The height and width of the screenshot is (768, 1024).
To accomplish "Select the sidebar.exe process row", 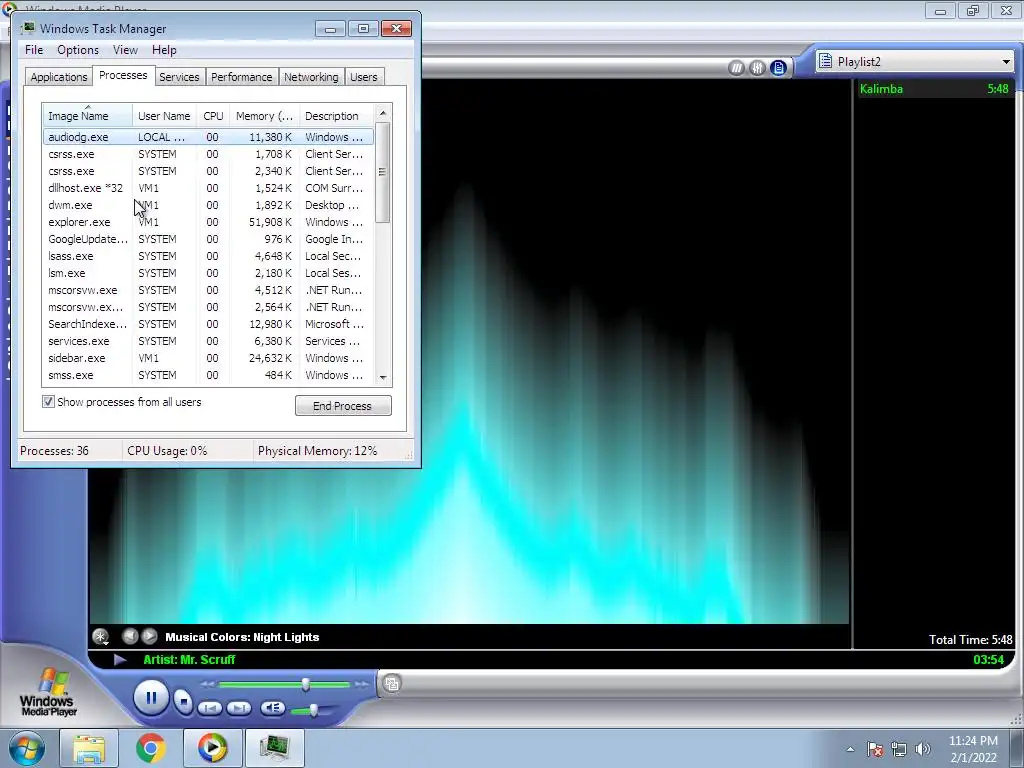I will click(x=208, y=358).
